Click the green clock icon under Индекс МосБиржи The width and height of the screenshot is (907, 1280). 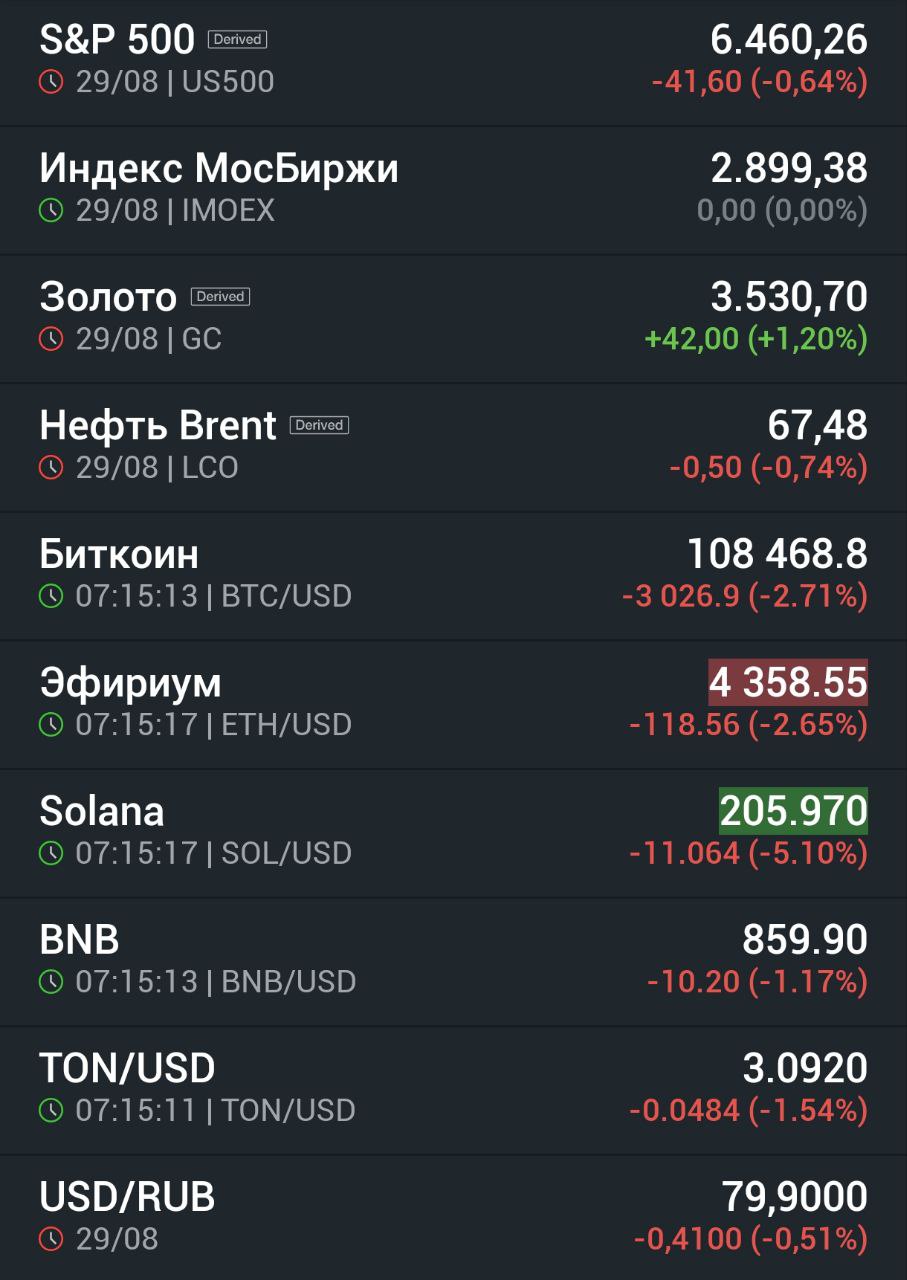coord(51,211)
